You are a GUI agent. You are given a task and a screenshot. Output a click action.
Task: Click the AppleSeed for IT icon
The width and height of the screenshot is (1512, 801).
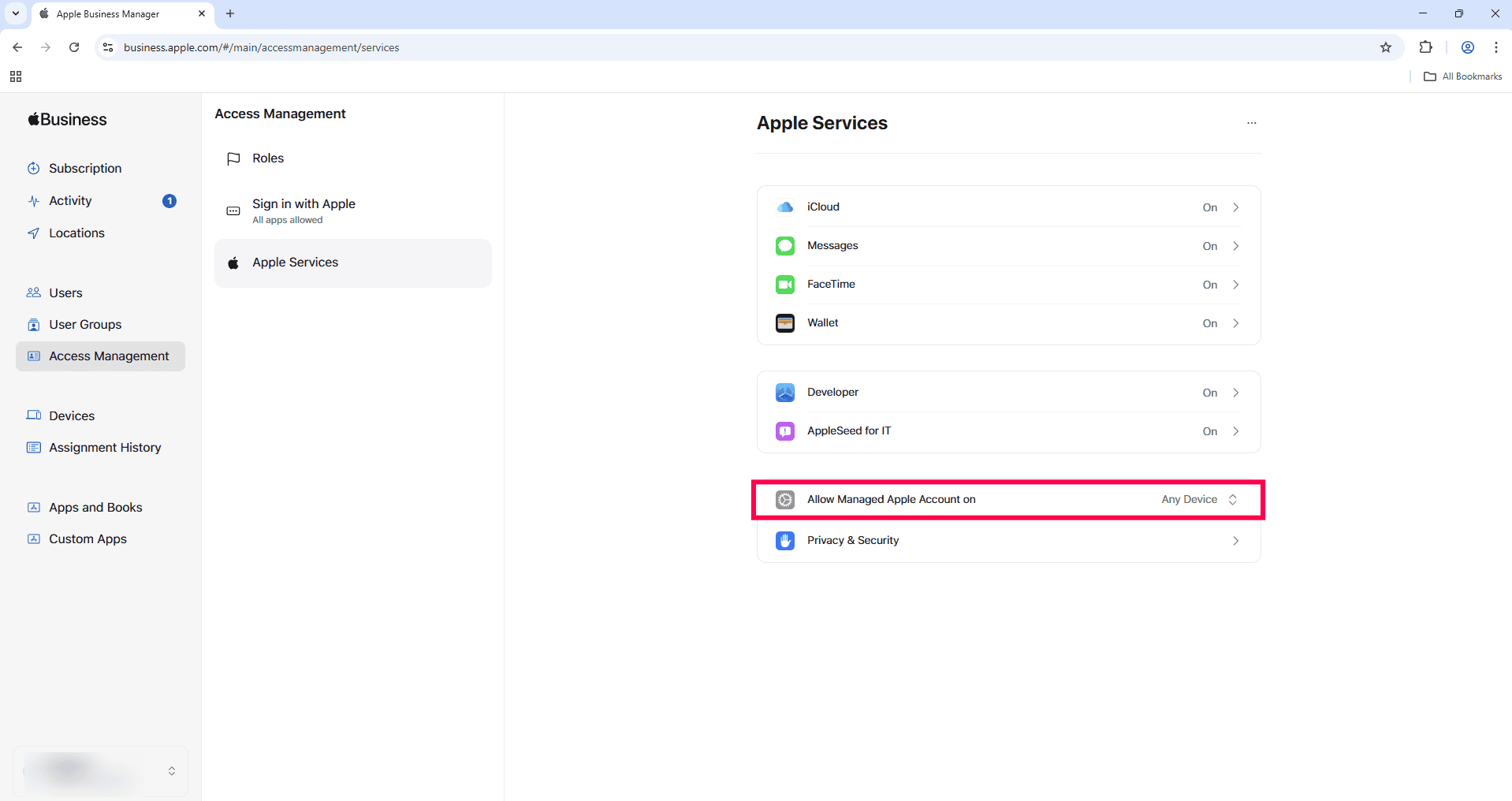(785, 431)
